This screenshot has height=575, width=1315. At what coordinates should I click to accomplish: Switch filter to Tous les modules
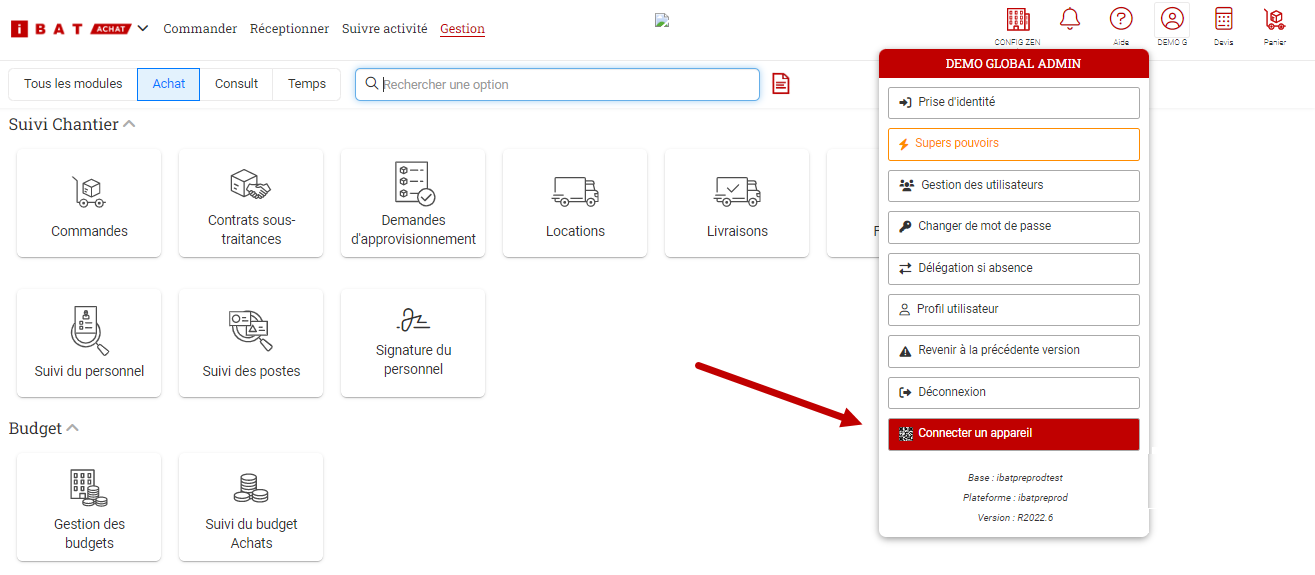click(x=73, y=84)
